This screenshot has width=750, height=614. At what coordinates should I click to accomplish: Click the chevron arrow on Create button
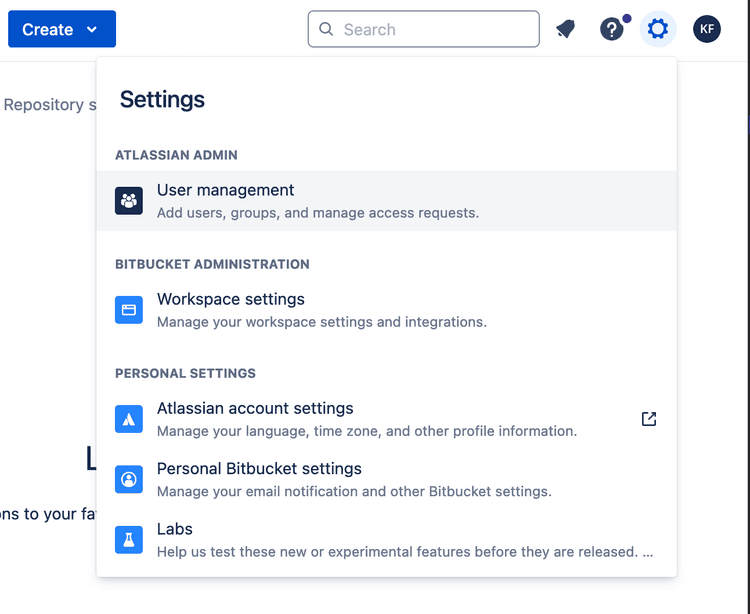(92, 30)
